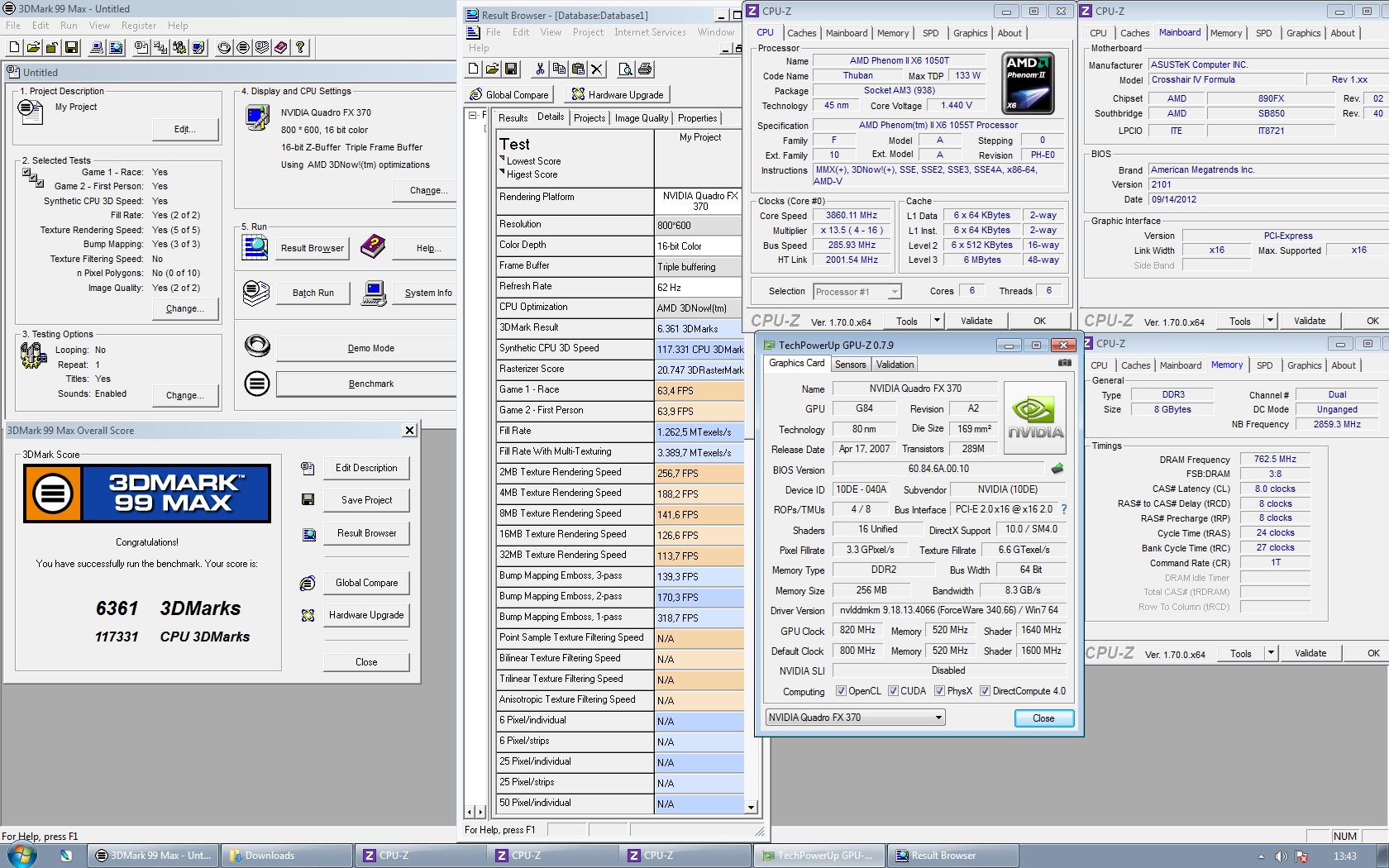Image resolution: width=1389 pixels, height=868 pixels.
Task: Click System Info computer icon in 3DMark toolbar
Action: [x=97, y=47]
